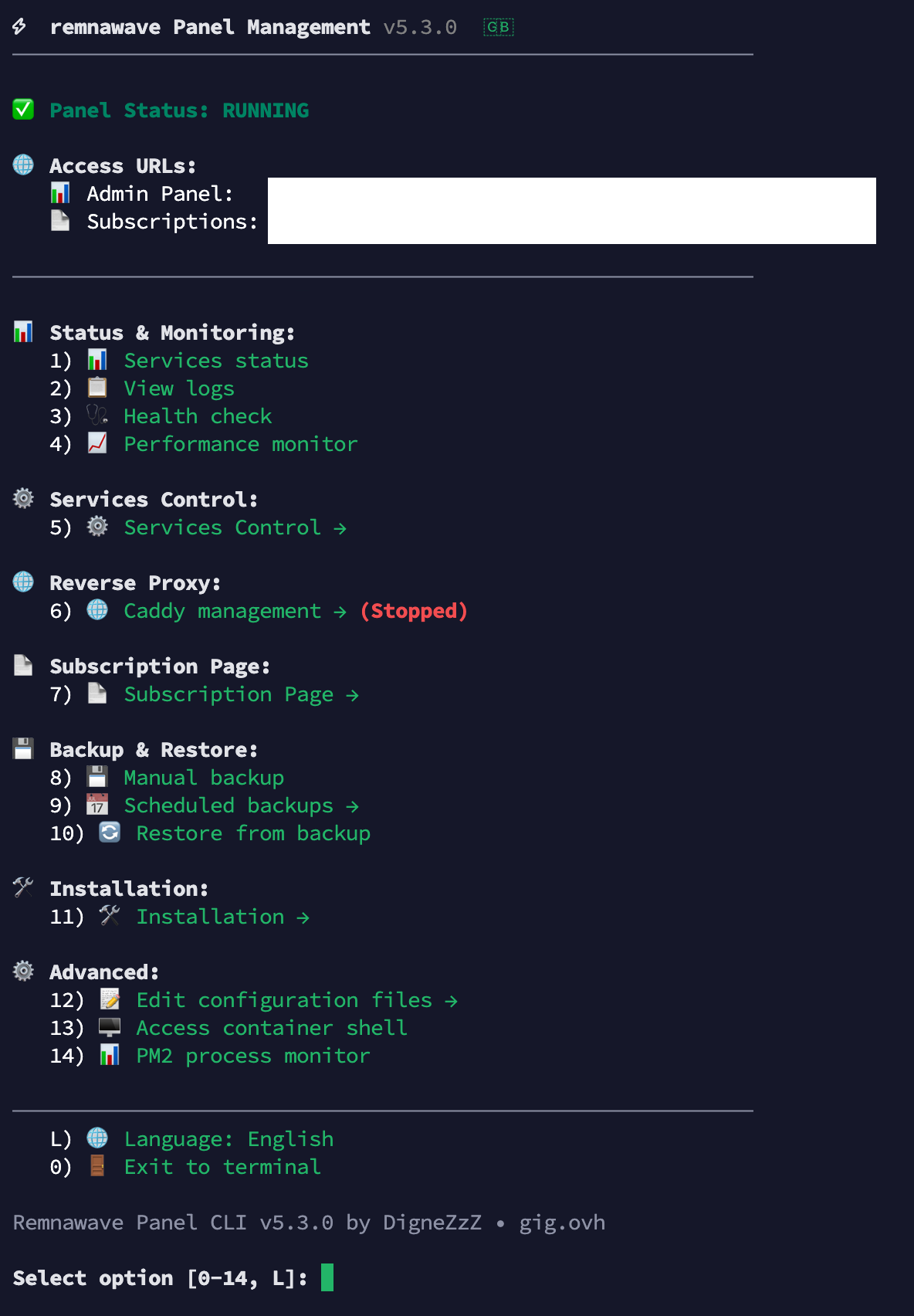Click the clipboard icon next to View logs
Screen dimensions: 914x1316
[x=97, y=388]
